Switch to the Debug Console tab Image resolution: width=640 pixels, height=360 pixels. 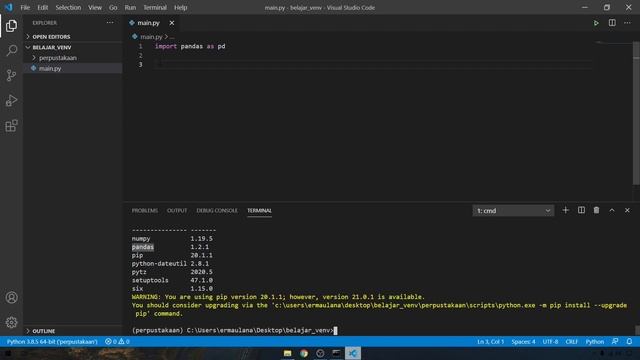coord(217,211)
